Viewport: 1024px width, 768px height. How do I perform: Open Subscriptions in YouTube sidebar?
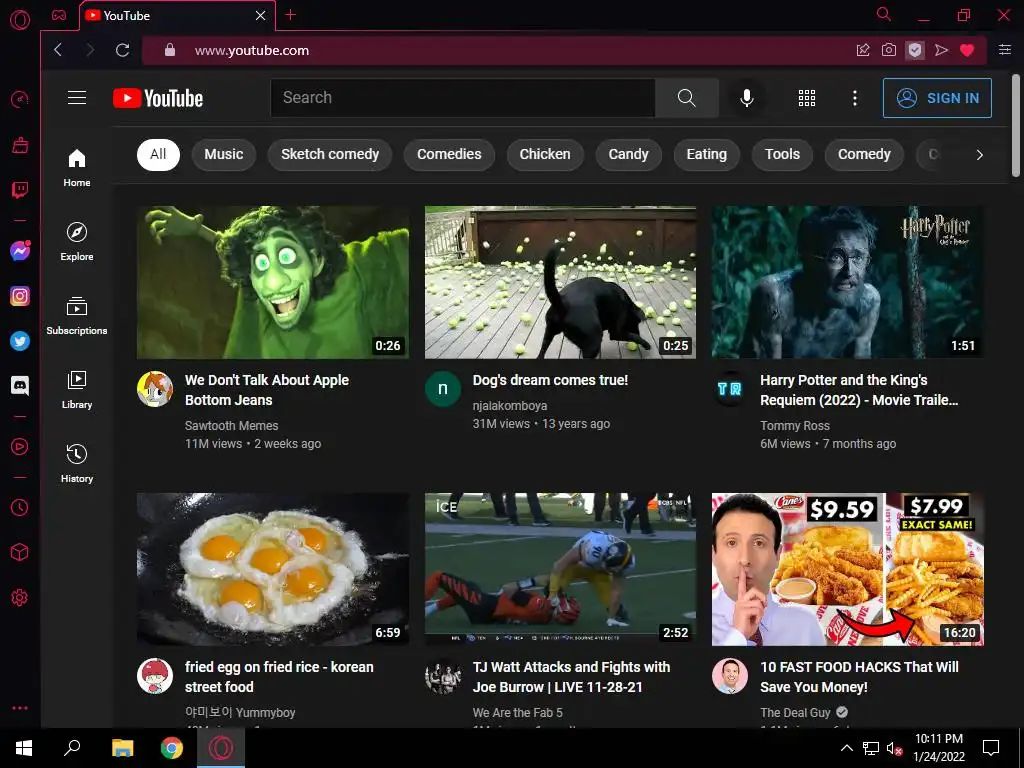point(77,316)
